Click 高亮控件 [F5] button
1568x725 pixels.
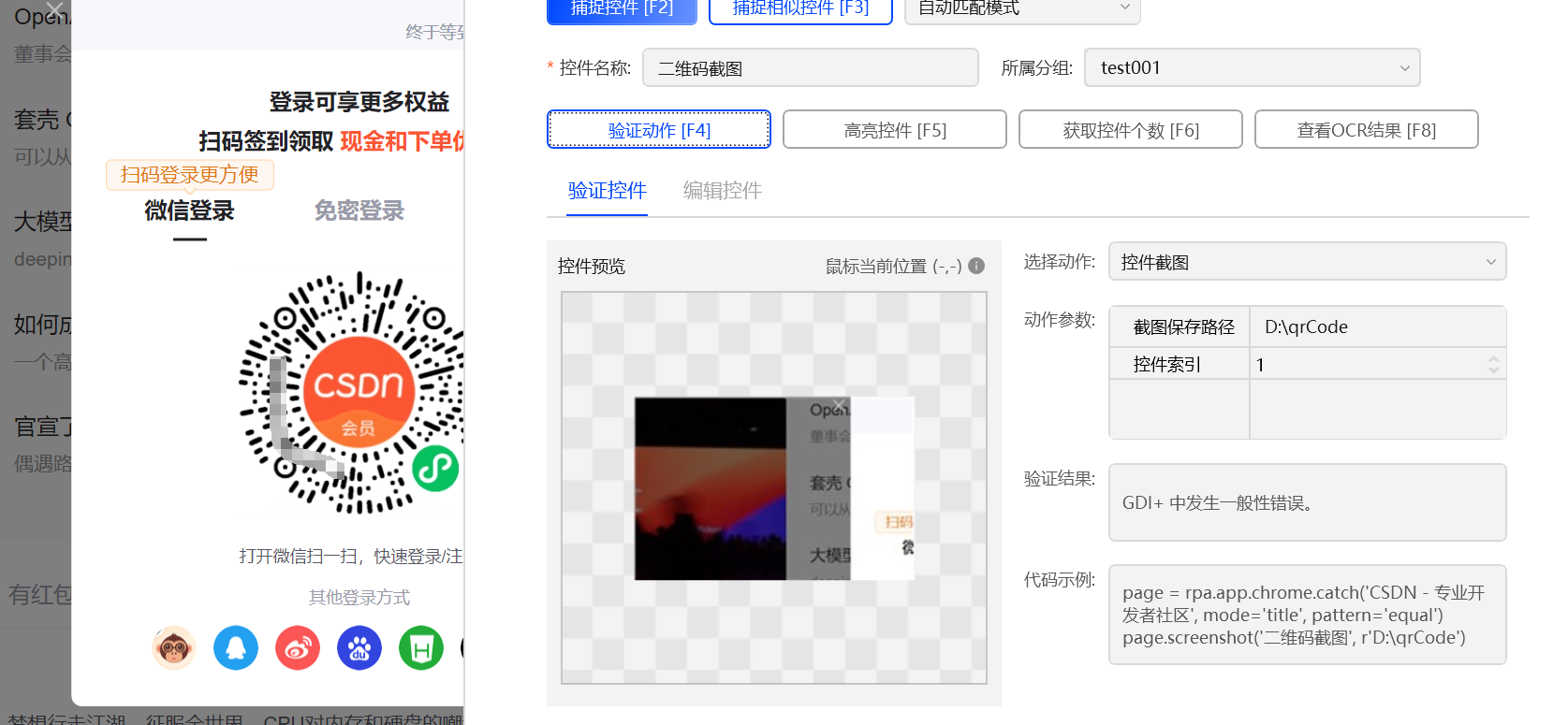[895, 130]
